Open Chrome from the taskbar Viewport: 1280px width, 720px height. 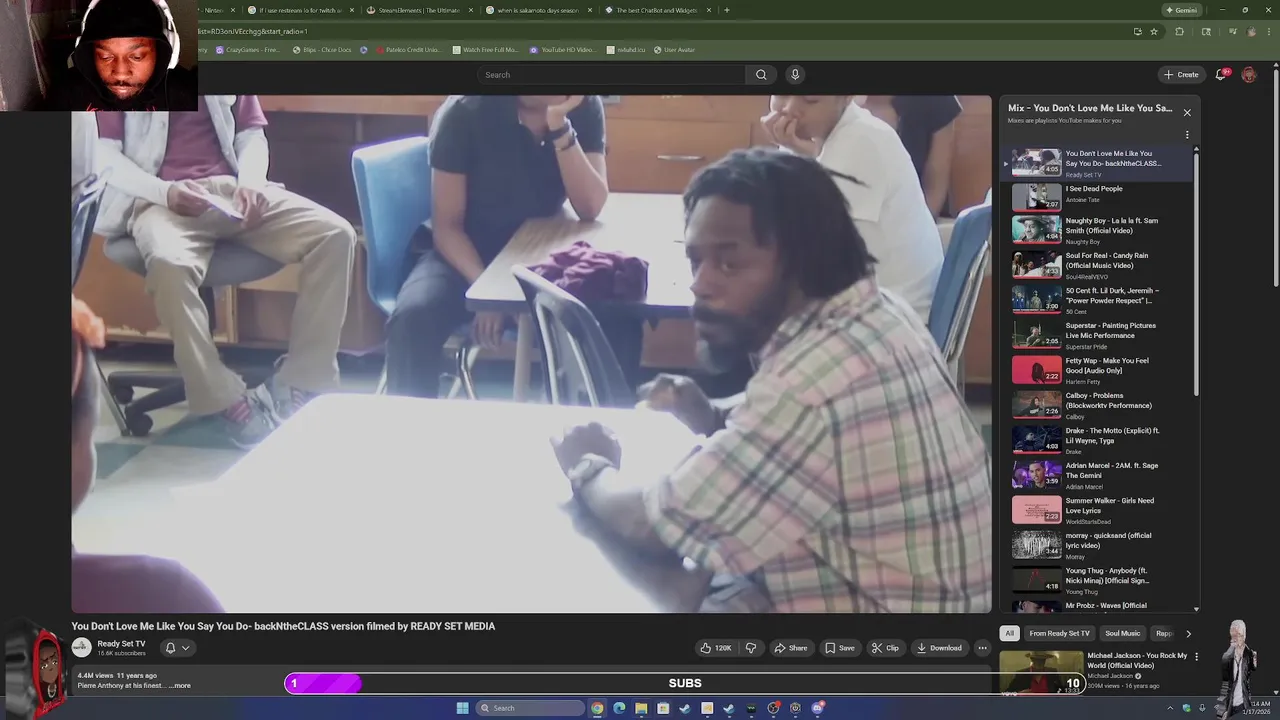(597, 708)
